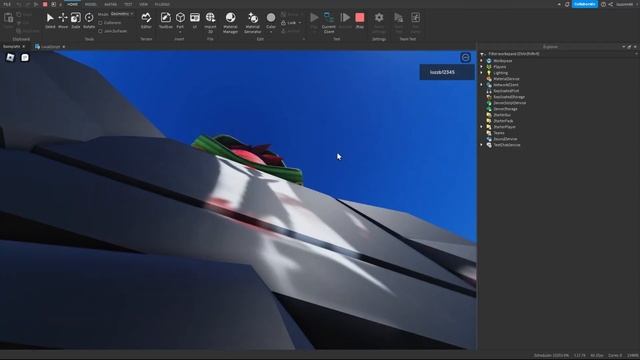The width and height of the screenshot is (640, 360).
Task: Click the player name in leaderboard
Action: pyautogui.click(x=442, y=72)
